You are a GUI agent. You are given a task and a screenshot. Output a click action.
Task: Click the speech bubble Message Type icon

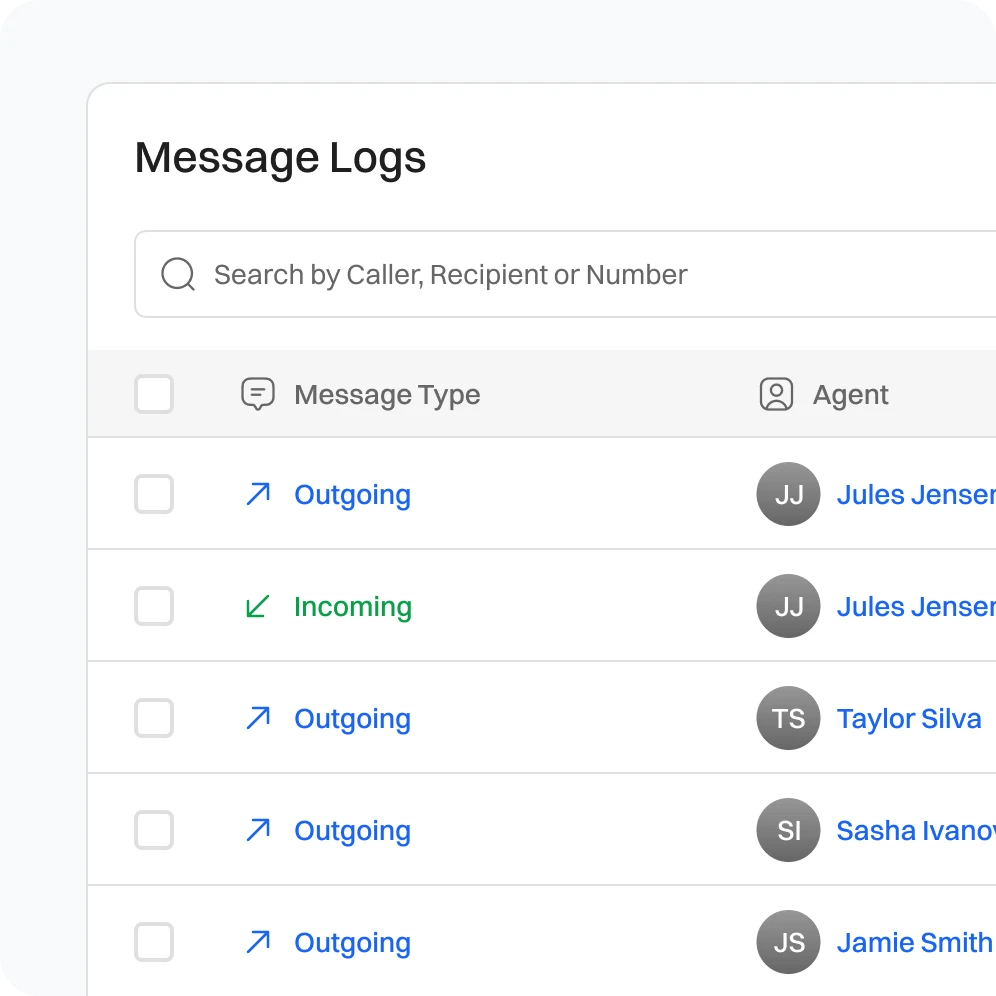(258, 394)
